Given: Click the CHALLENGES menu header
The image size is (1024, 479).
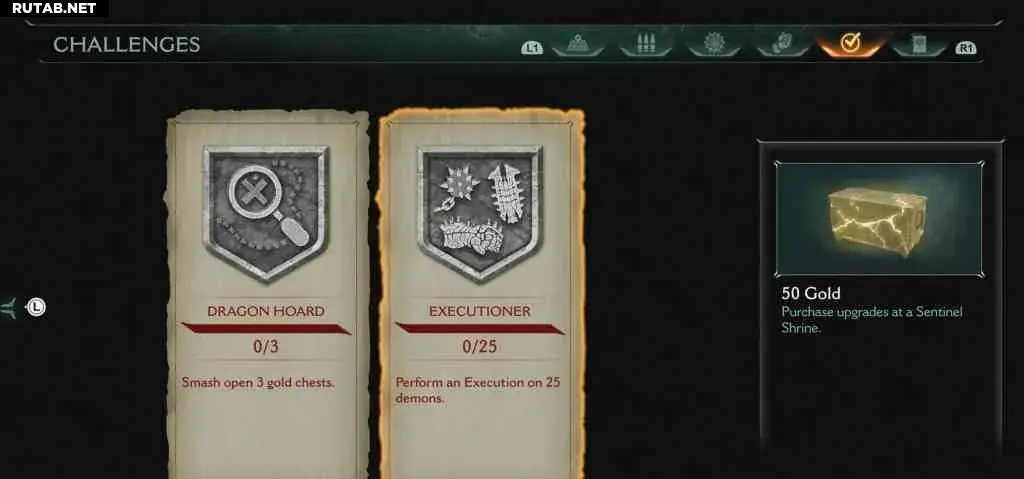Looking at the screenshot, I should coord(127,44).
